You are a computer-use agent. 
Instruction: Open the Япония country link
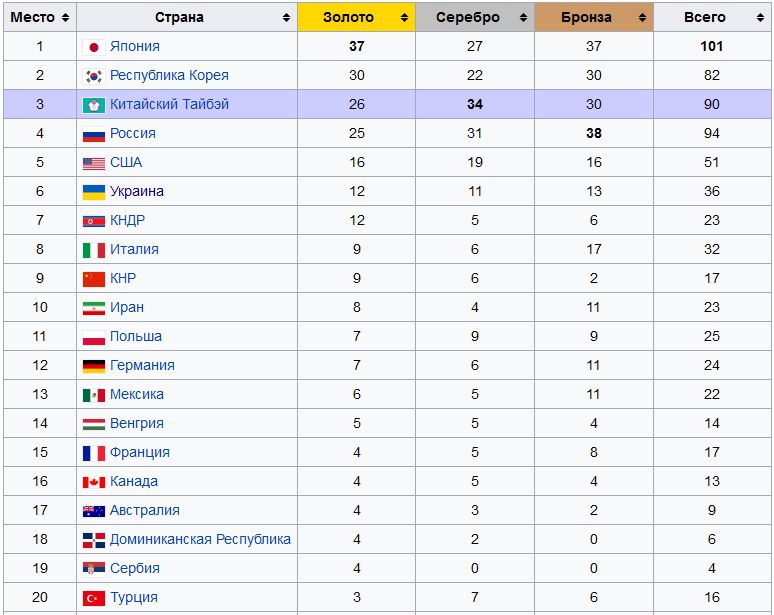coord(135,46)
